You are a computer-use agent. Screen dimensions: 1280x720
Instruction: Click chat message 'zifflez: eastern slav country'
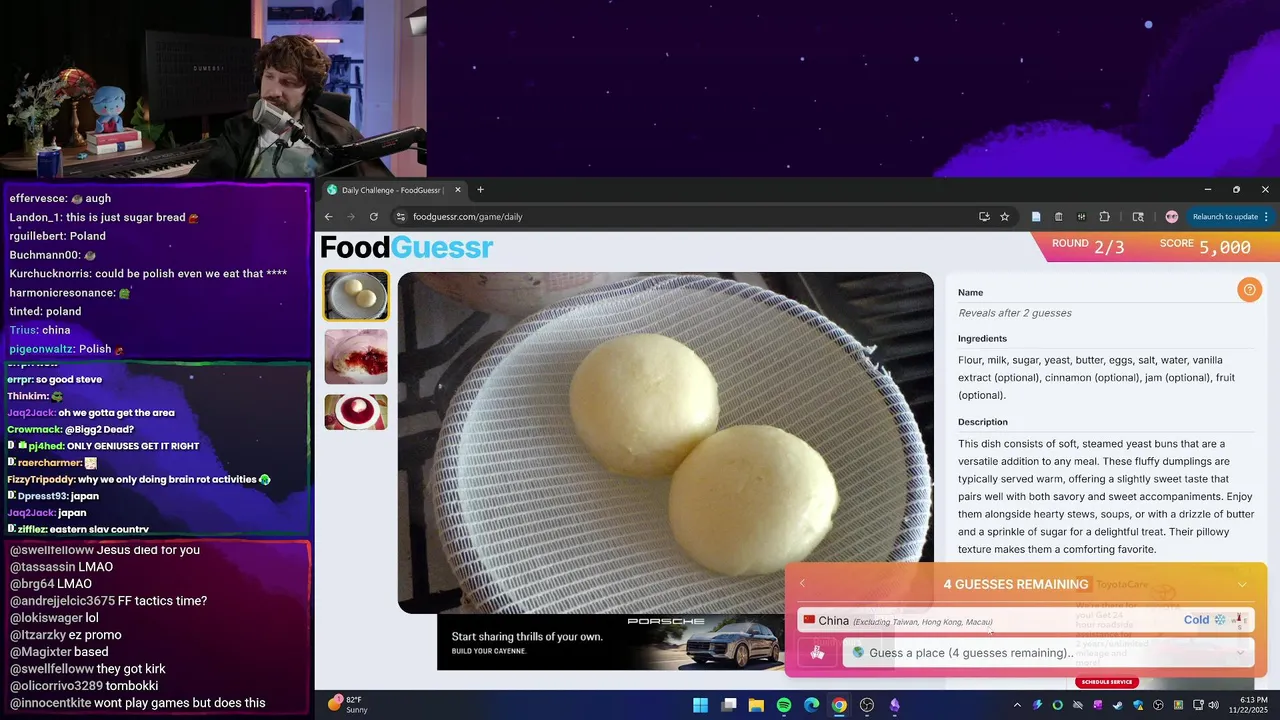point(79,529)
